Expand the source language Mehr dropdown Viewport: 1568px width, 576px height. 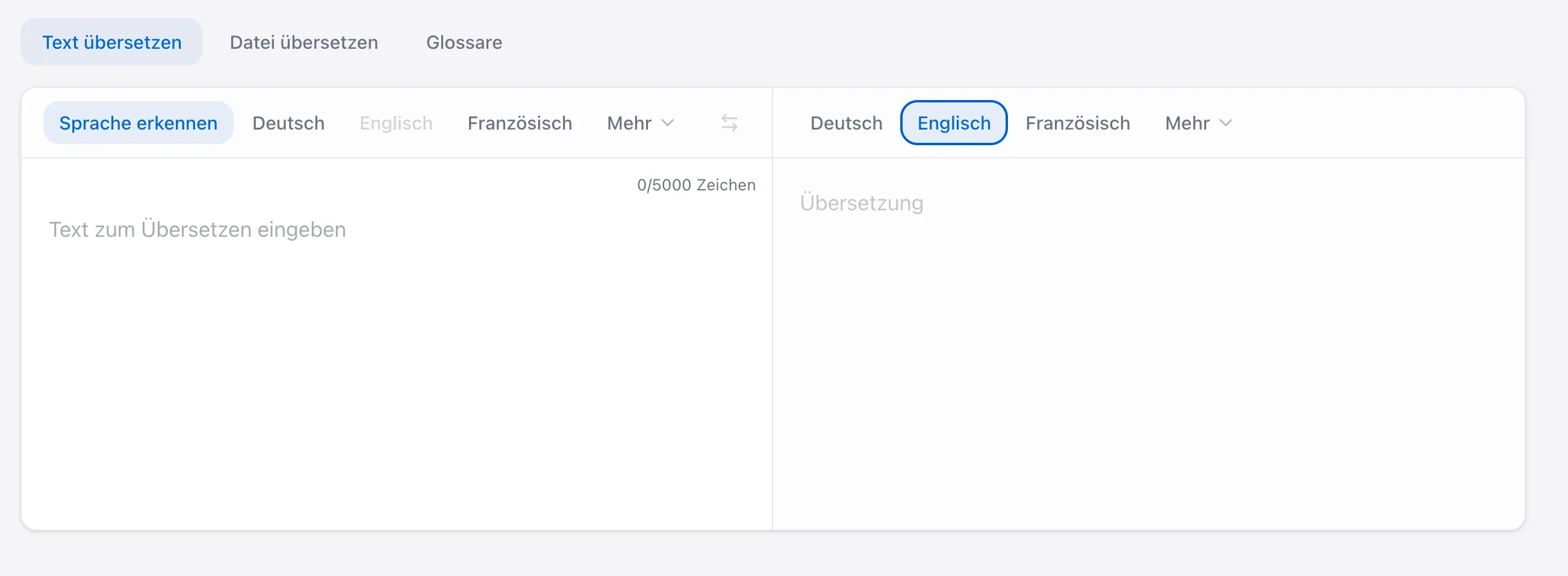click(639, 122)
